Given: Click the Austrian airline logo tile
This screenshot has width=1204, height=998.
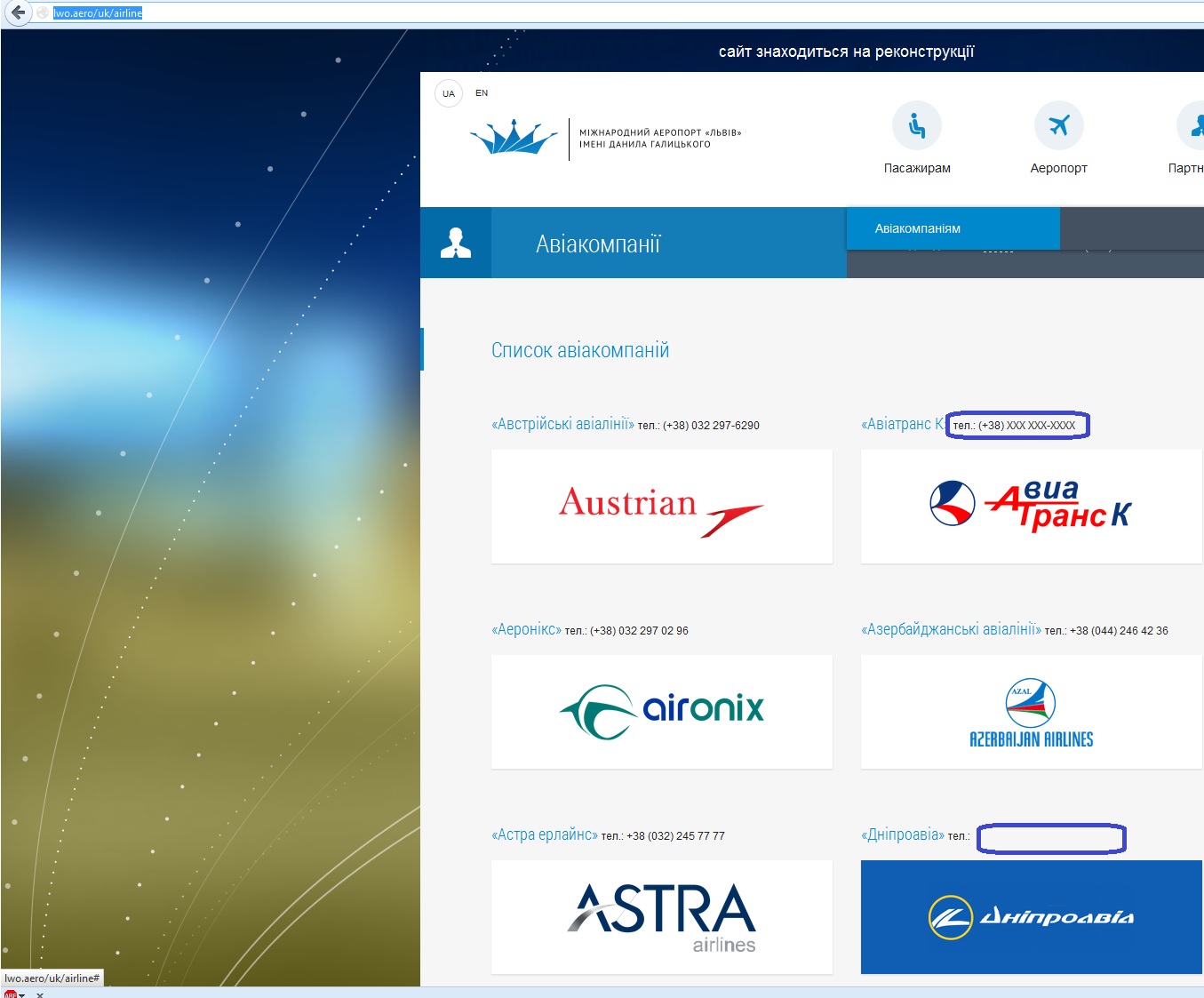Looking at the screenshot, I should [661, 507].
